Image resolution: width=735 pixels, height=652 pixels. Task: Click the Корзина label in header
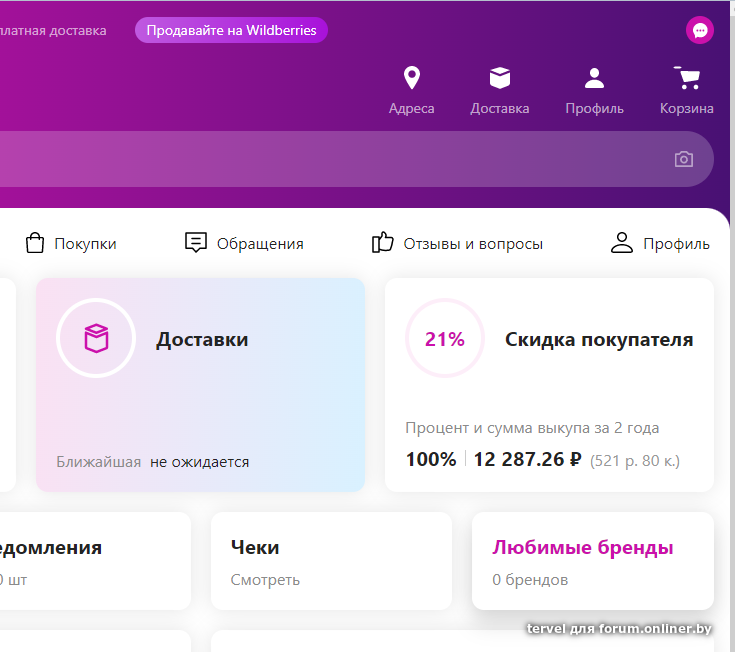click(x=687, y=108)
